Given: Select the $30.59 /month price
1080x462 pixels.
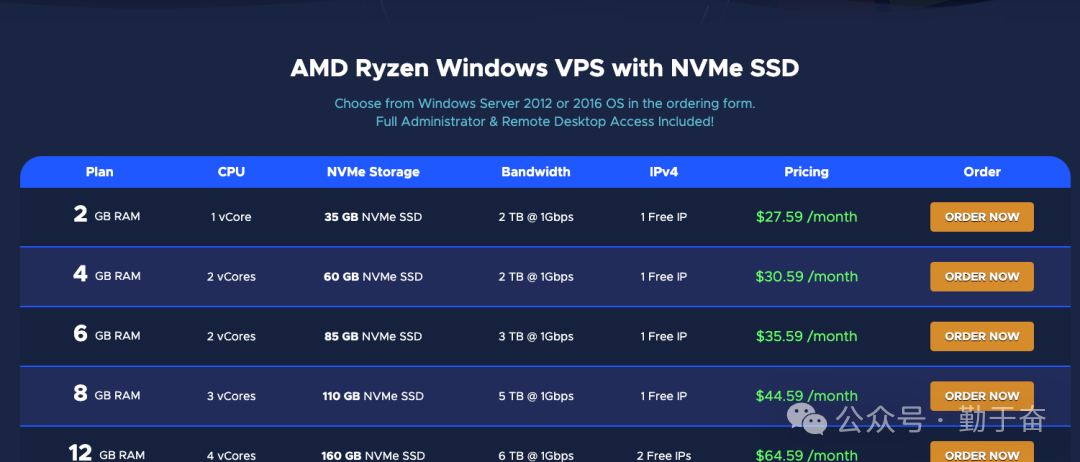Looking at the screenshot, I should tap(807, 277).
